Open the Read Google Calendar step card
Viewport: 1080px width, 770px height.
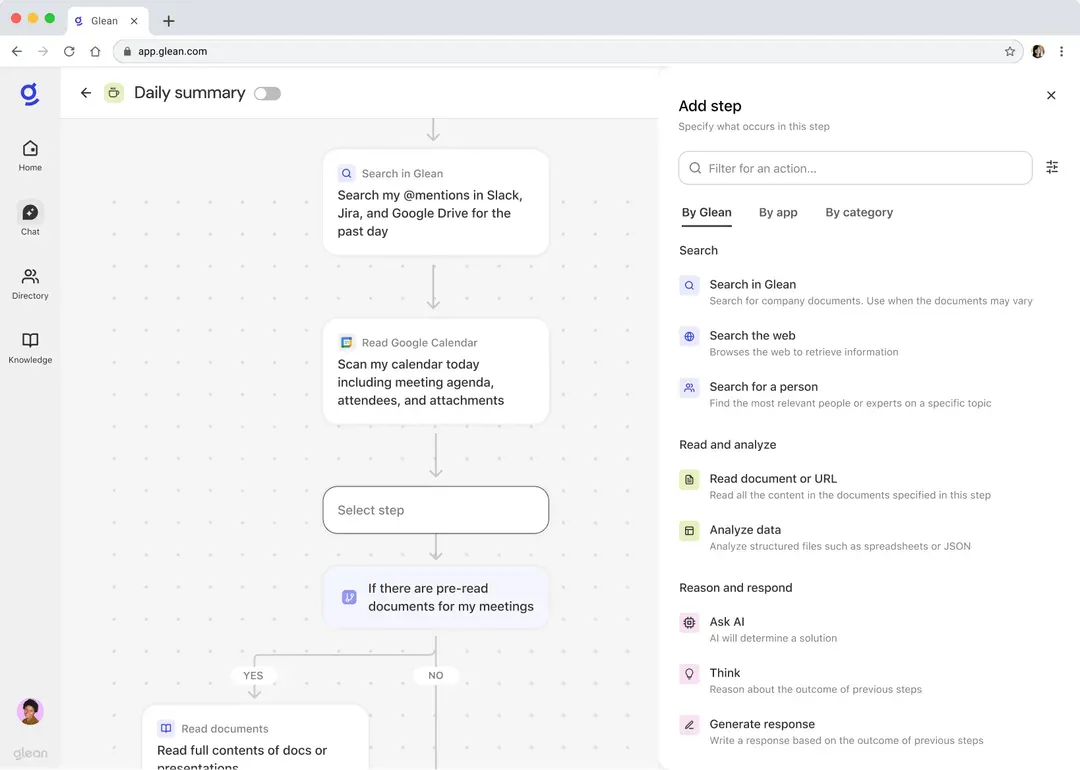coord(436,371)
